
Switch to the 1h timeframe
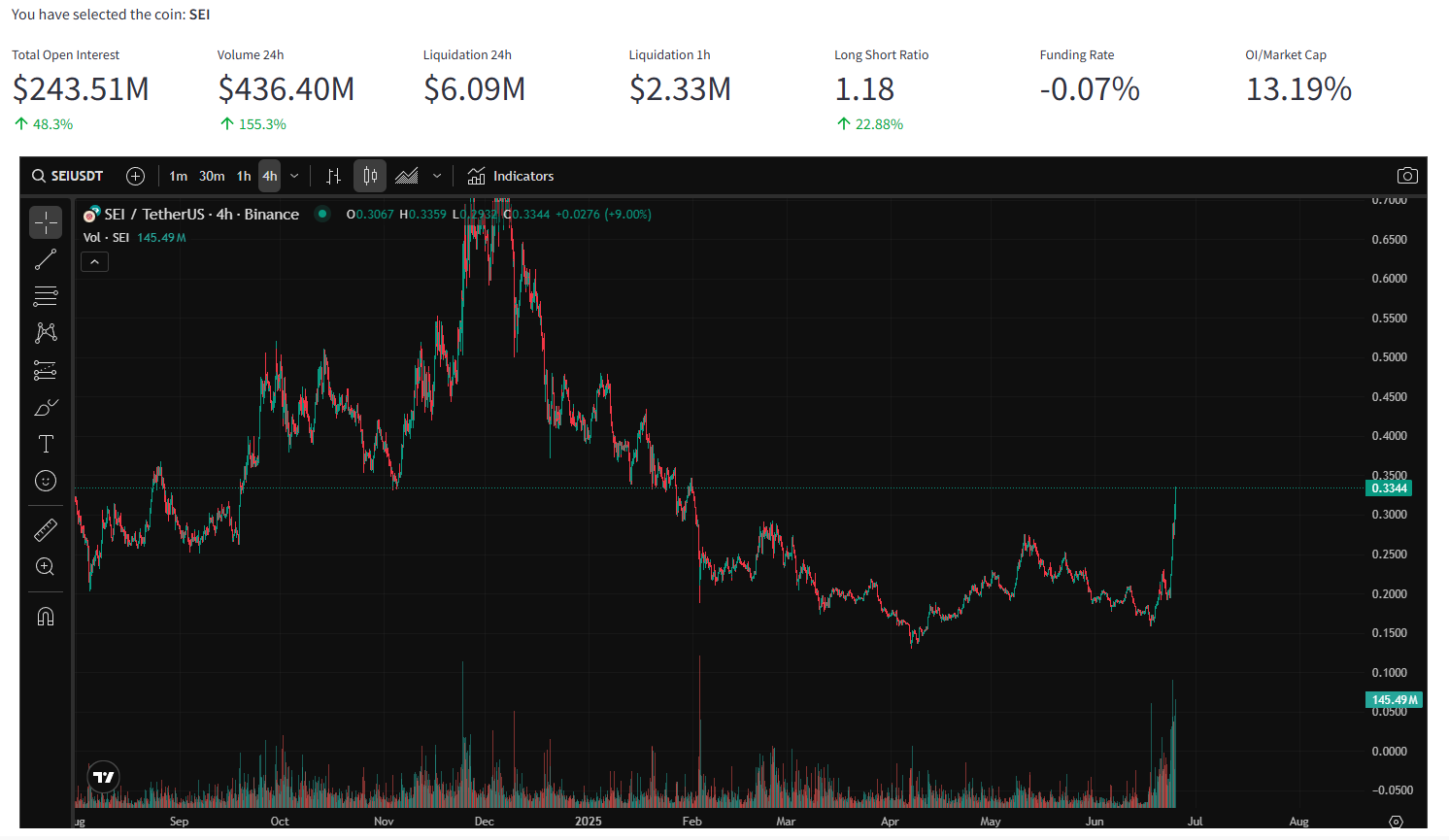point(244,176)
